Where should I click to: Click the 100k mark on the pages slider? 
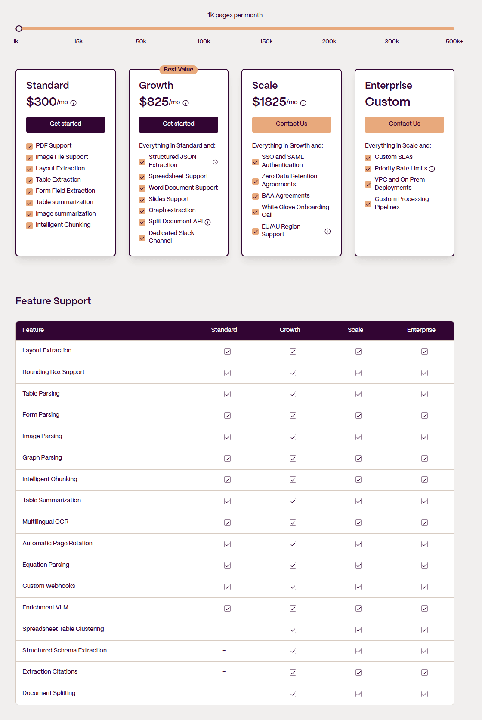tap(204, 41)
